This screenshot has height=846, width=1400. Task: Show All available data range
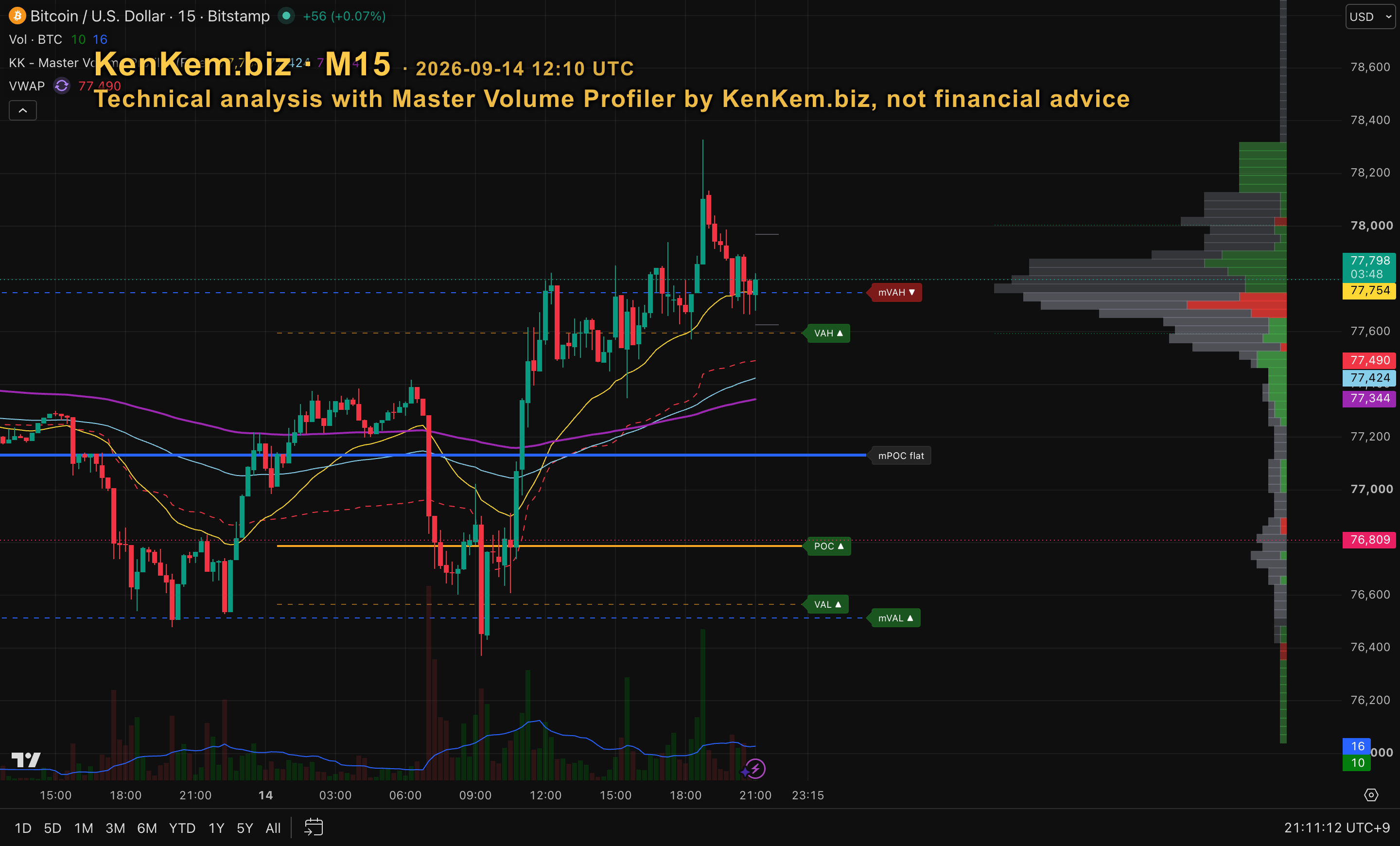(273, 828)
